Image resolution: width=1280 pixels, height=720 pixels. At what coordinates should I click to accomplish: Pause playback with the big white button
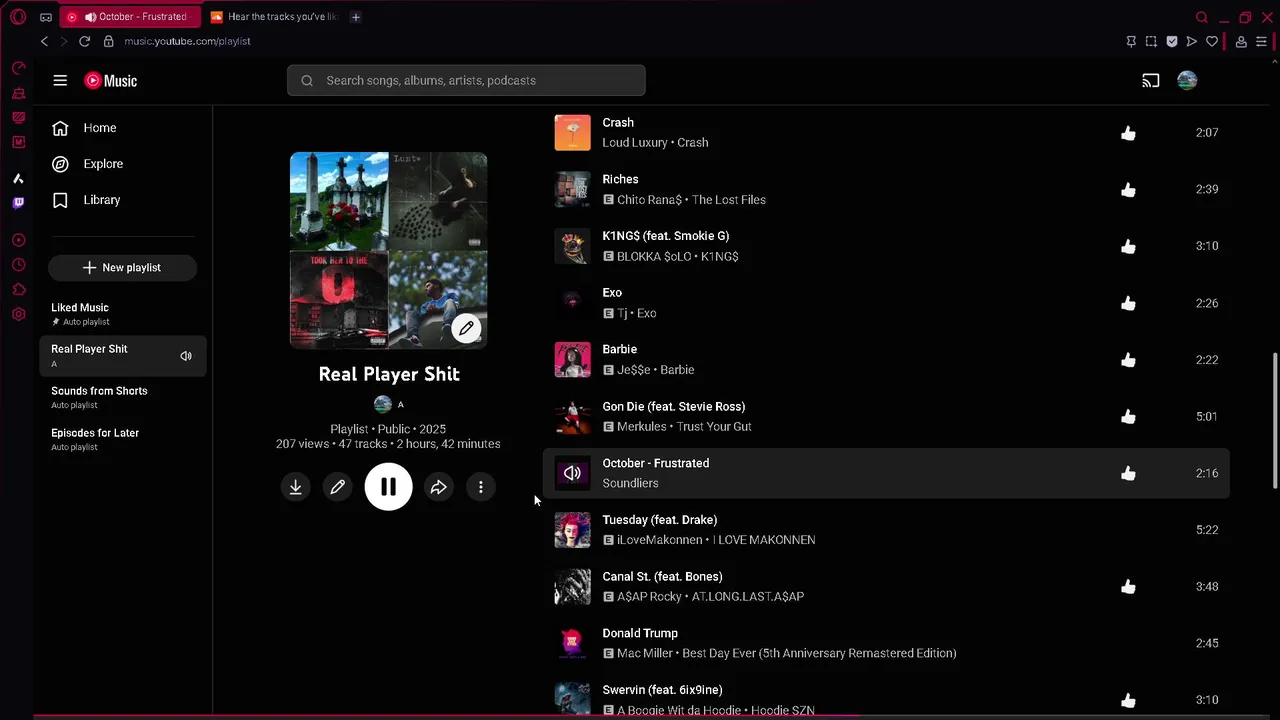[388, 487]
